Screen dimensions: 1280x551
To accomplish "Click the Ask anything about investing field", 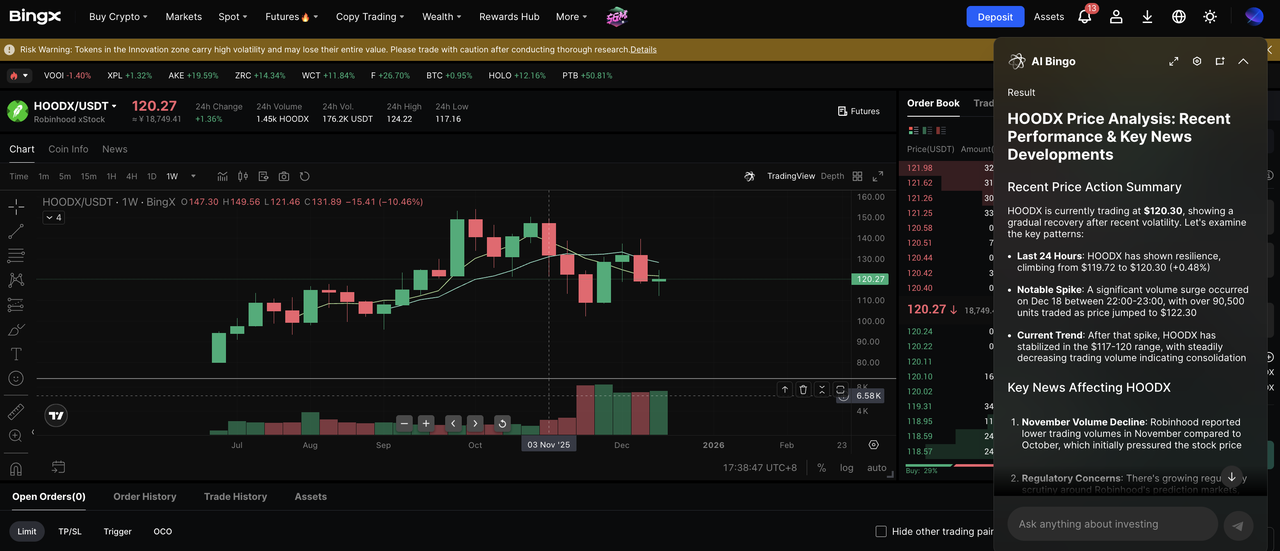I will pos(1110,524).
